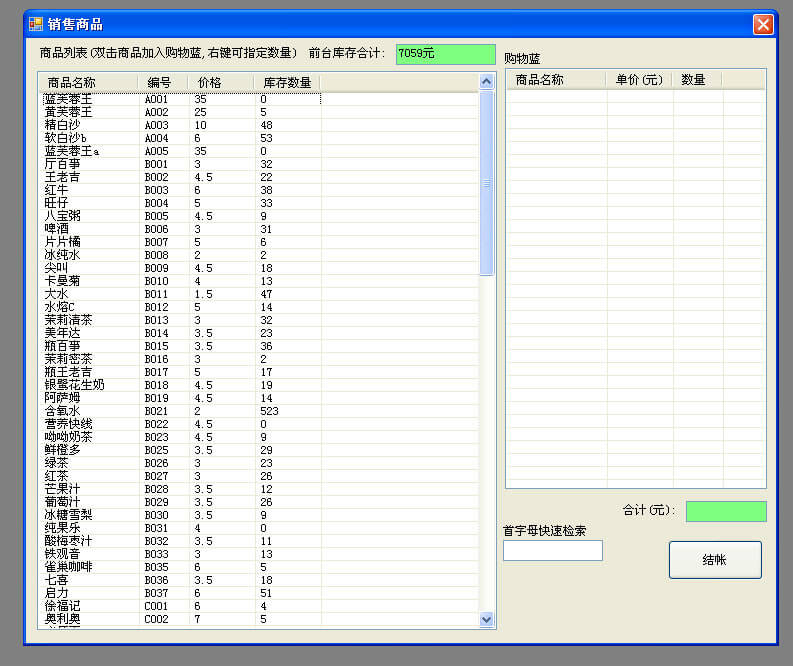793x666 pixels.
Task: Click the 库存数量 column header
Action: point(287,82)
